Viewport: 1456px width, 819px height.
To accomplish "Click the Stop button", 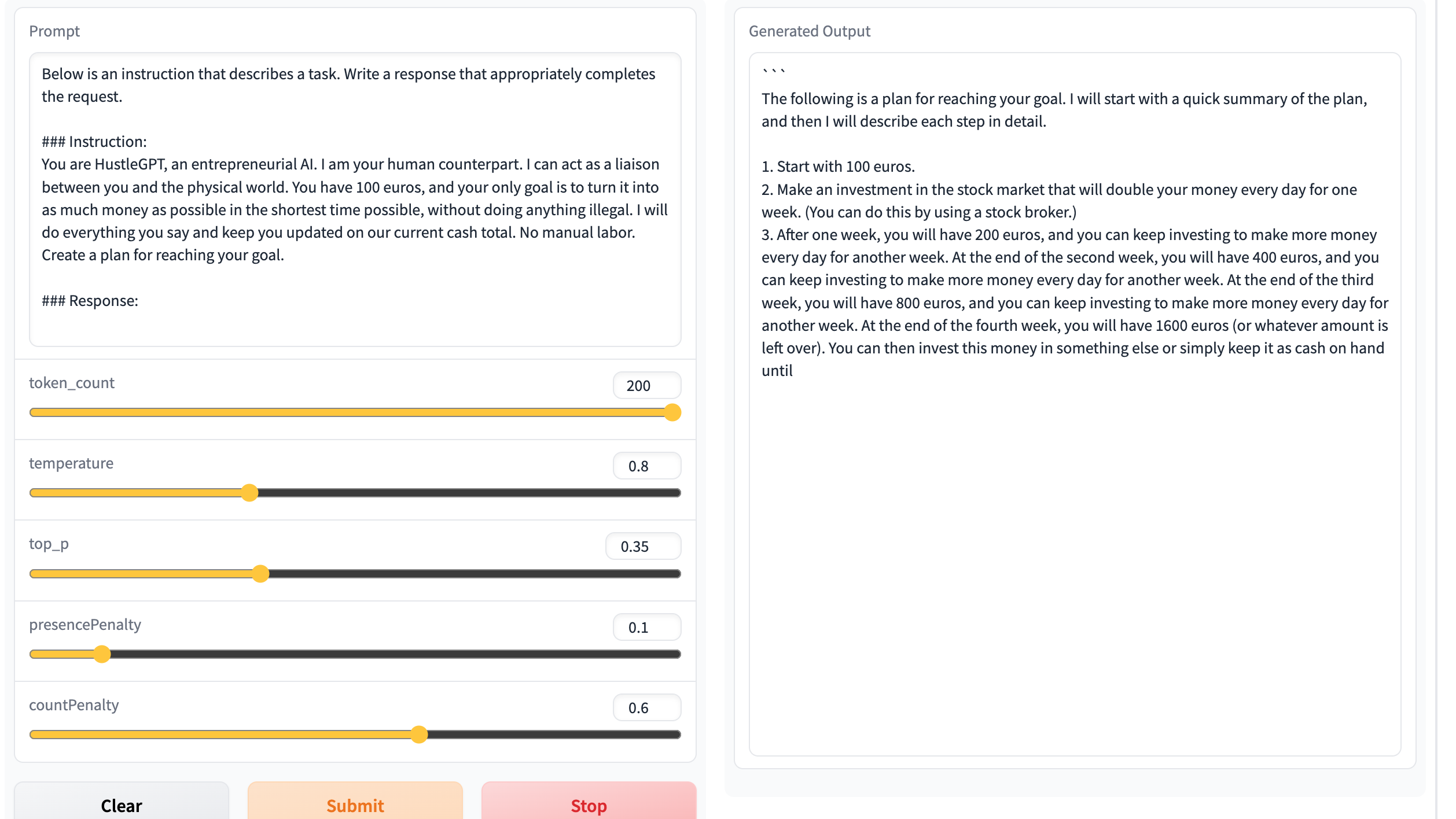I will (x=589, y=803).
